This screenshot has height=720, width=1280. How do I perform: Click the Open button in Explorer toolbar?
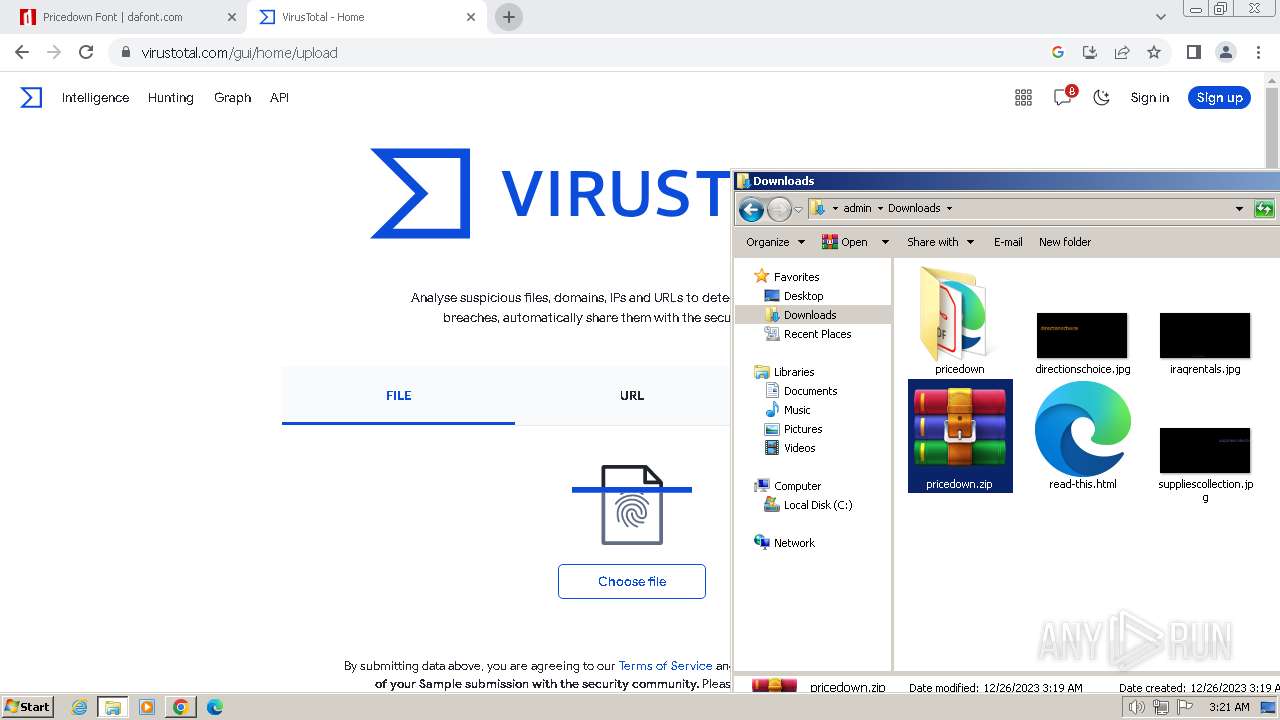845,242
